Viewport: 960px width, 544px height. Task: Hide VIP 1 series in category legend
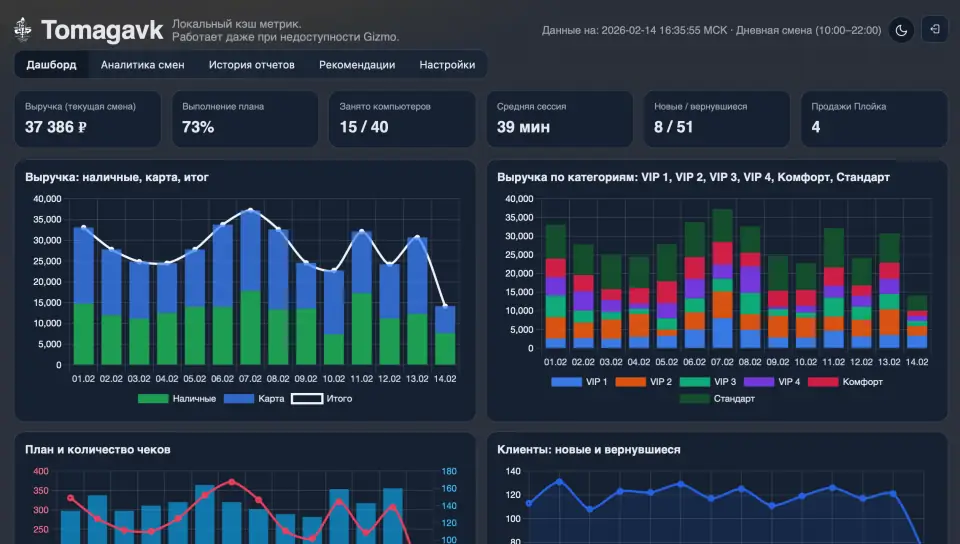(x=579, y=382)
